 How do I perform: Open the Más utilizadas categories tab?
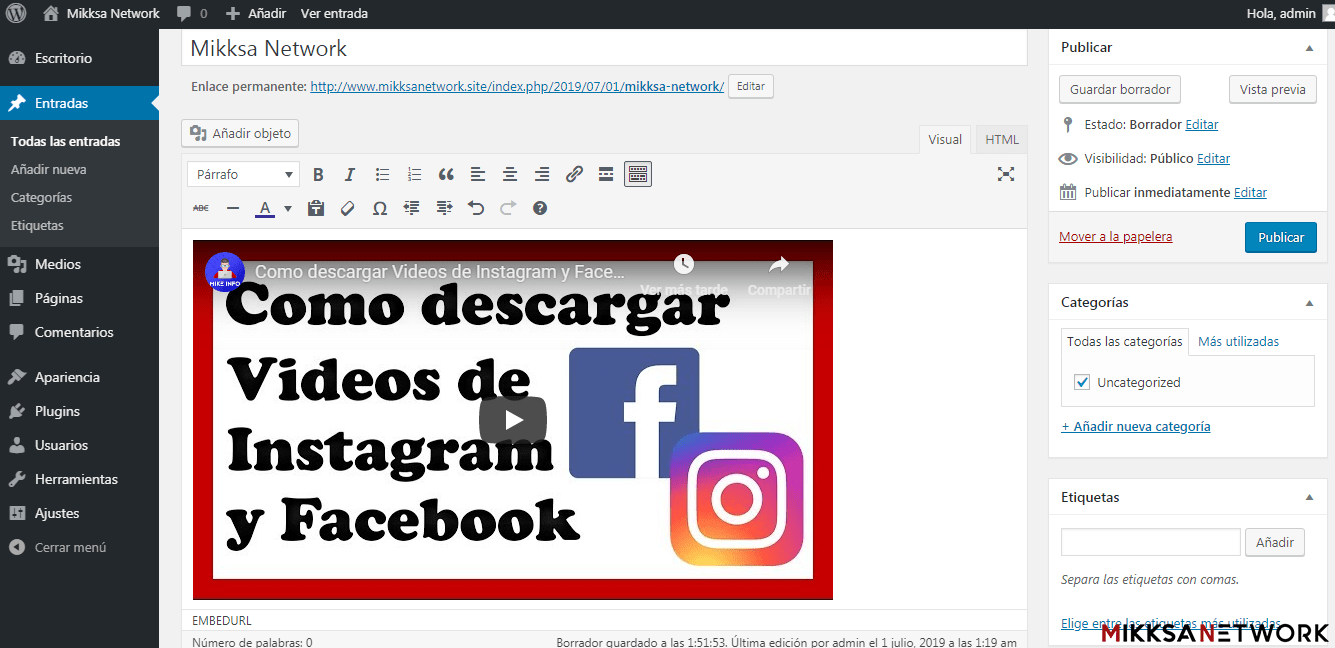1238,342
